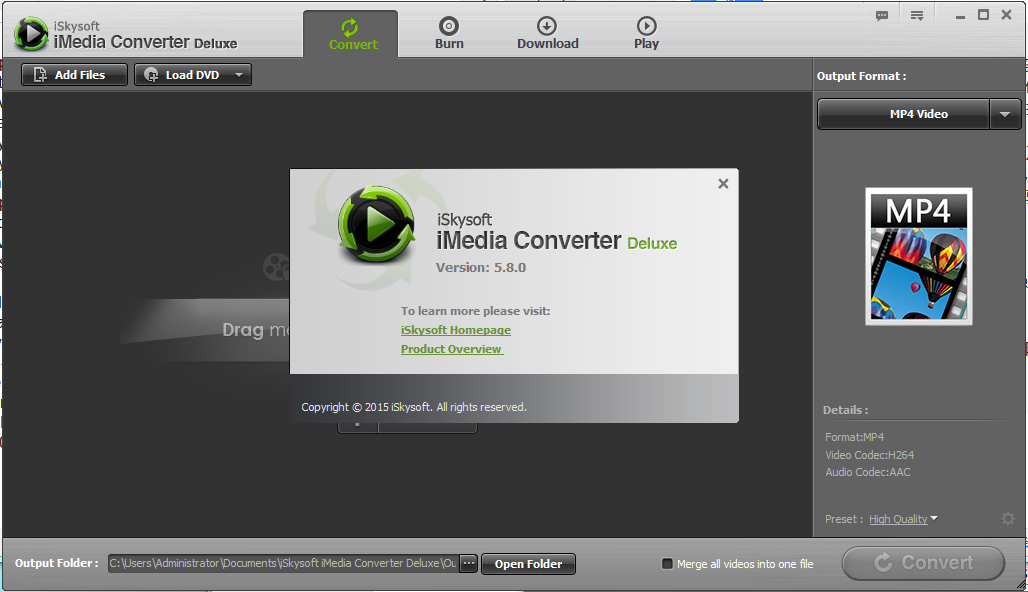Close the About dialog with the X

(x=723, y=183)
